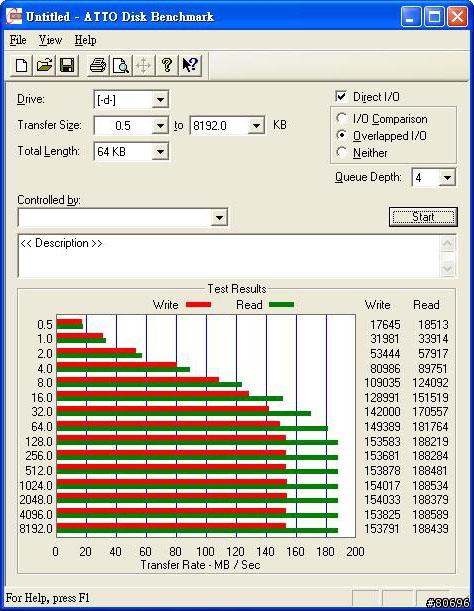Open Print Preview via magnifier icon

120,65
